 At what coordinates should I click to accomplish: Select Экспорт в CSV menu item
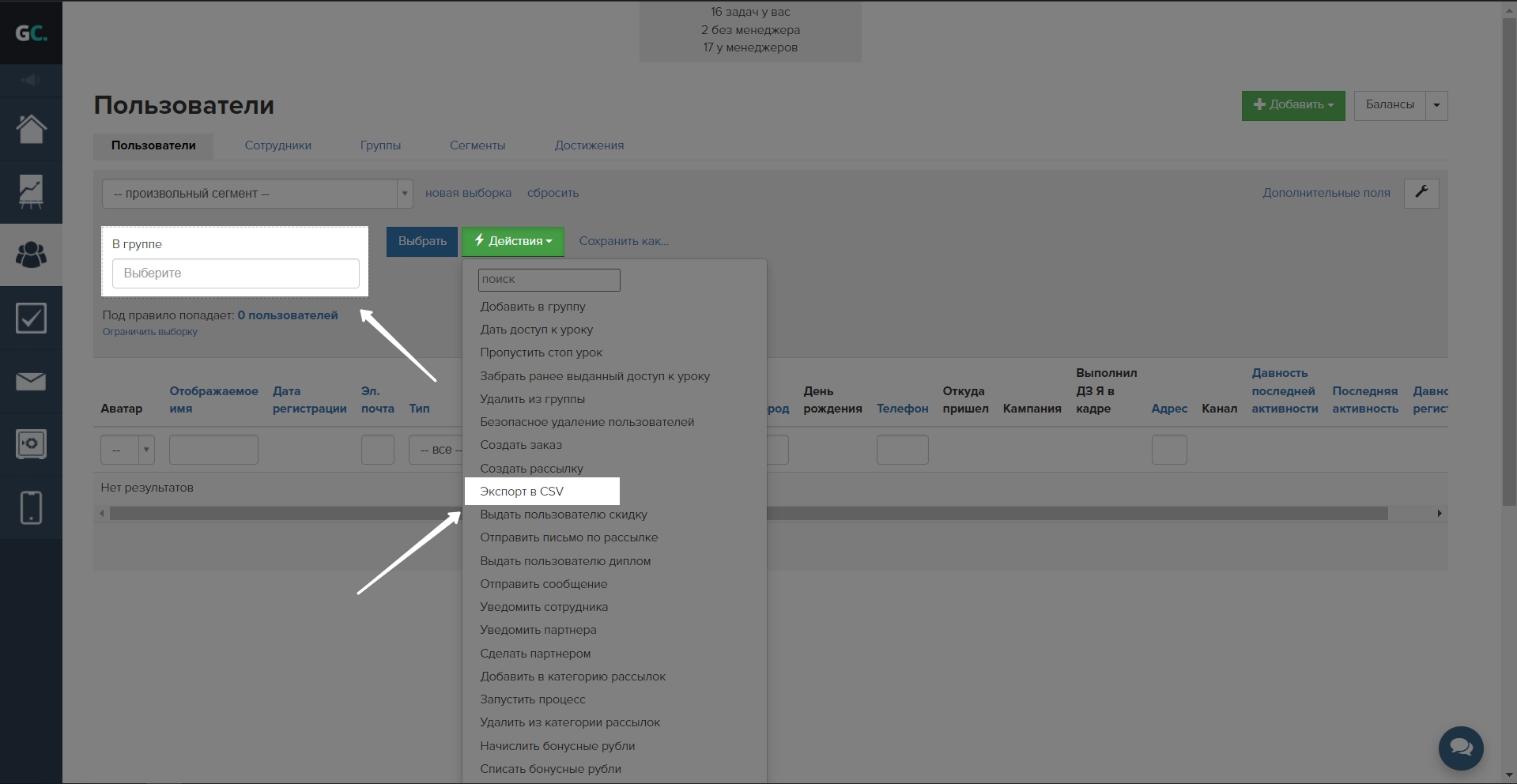[522, 492]
